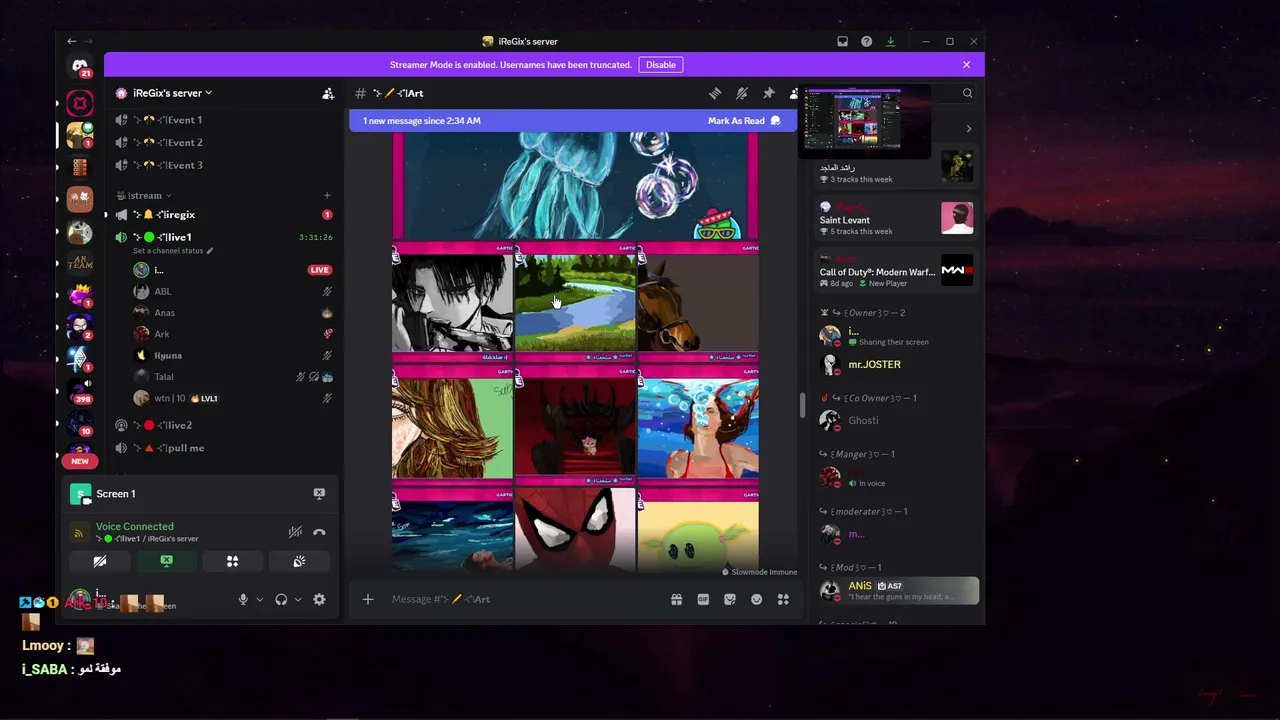Select user Talal in the voice channel
The image size is (1280, 720).
pyautogui.click(x=232, y=377)
